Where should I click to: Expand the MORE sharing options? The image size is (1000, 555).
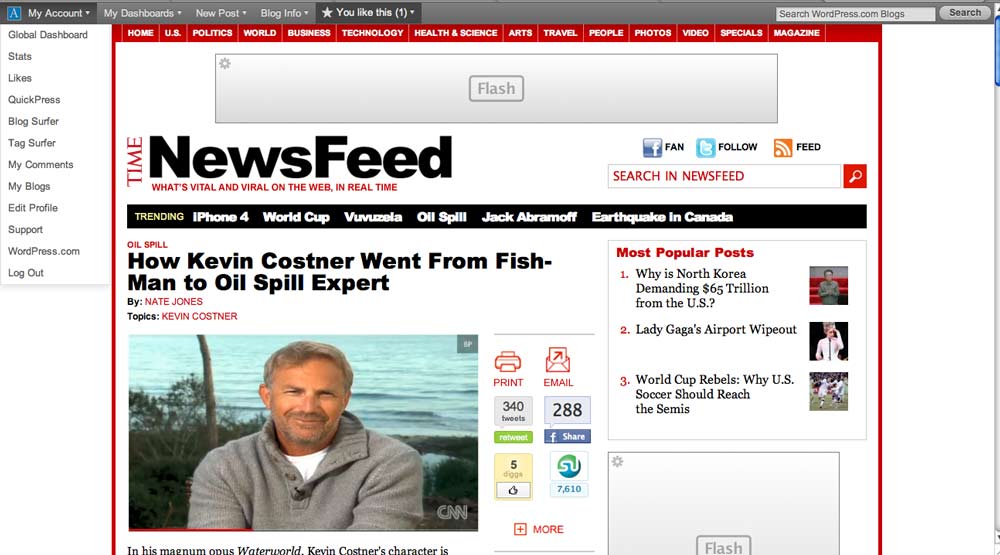coord(539,529)
